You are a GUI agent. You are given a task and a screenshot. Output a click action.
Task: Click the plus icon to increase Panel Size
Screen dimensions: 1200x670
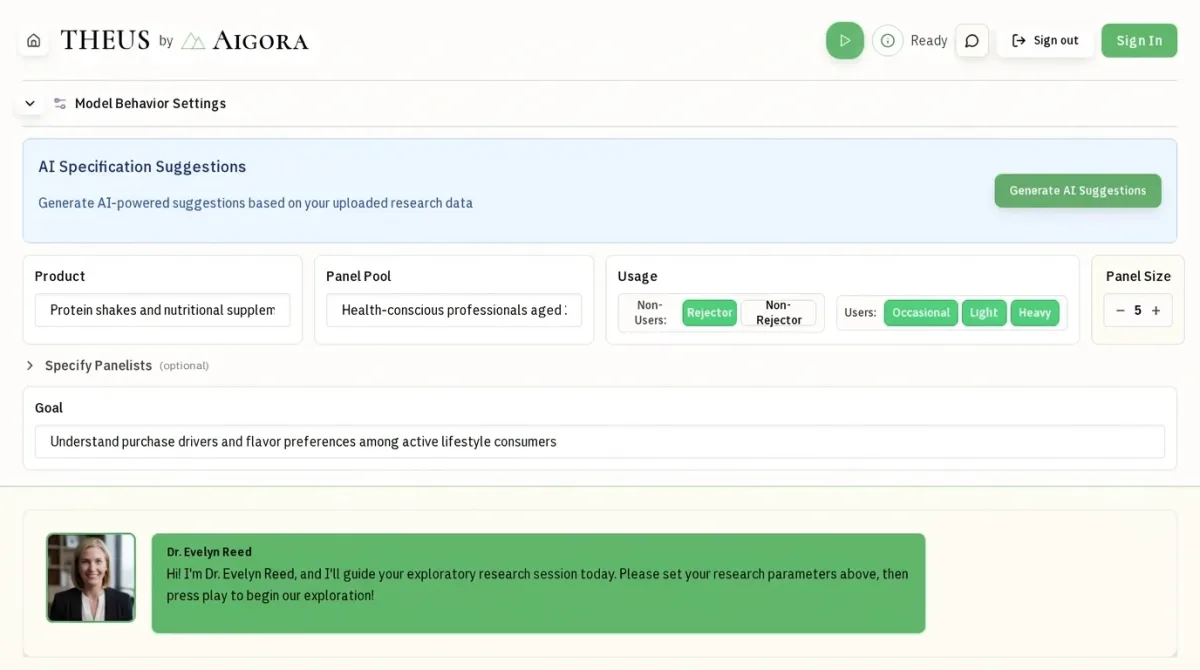pyautogui.click(x=1156, y=310)
